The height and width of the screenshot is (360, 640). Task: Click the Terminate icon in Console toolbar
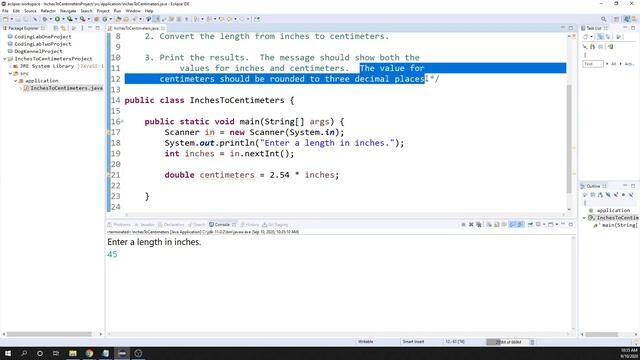(463, 224)
